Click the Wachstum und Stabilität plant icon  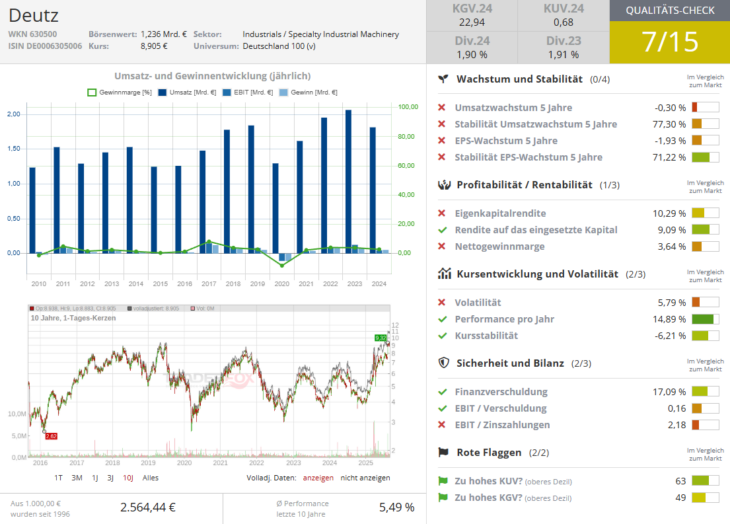pos(443,79)
